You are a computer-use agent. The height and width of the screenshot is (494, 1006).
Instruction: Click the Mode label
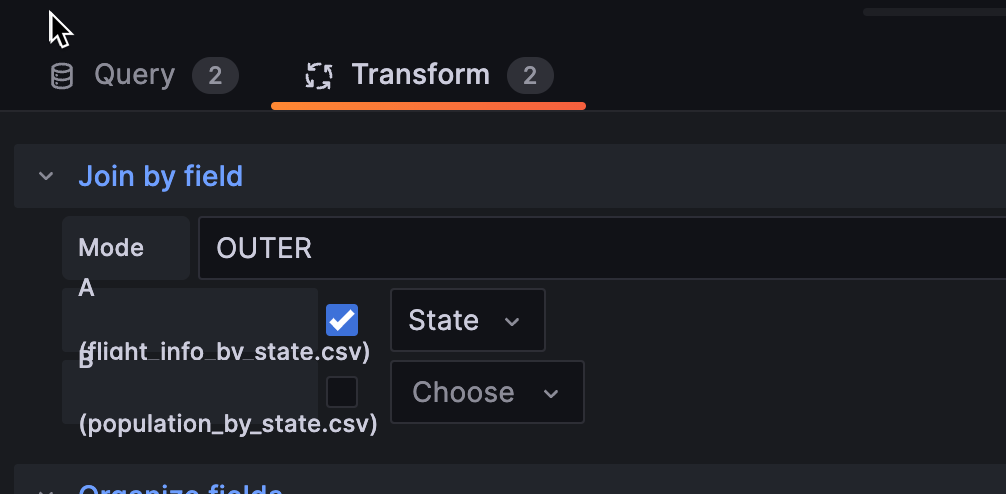pos(111,248)
